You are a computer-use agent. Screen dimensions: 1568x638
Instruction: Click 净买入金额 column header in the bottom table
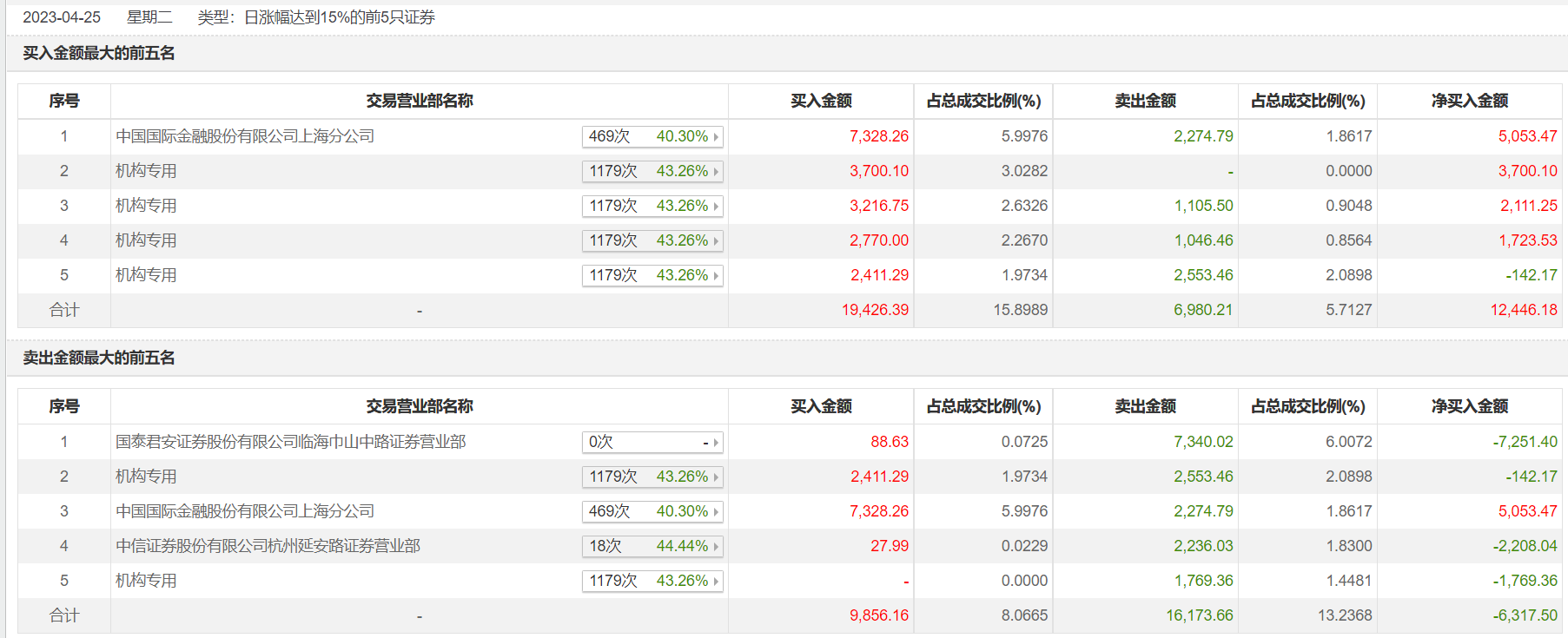click(x=1469, y=406)
